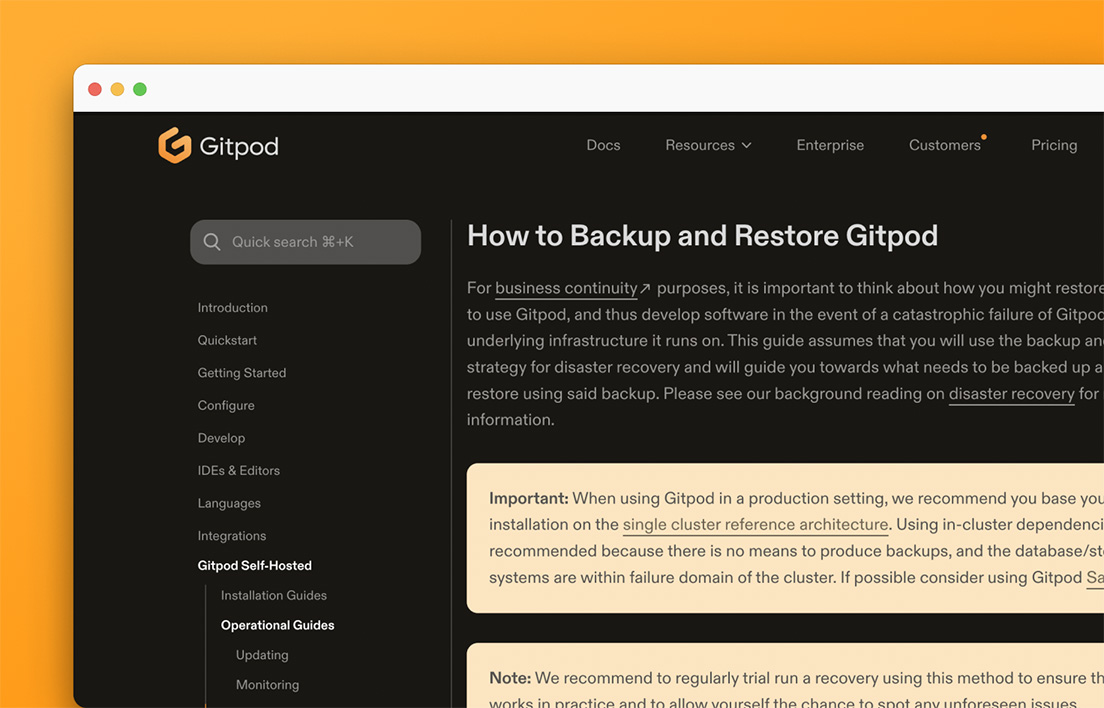Follow the business continuity link
Image resolution: width=1104 pixels, height=708 pixels.
(x=566, y=288)
